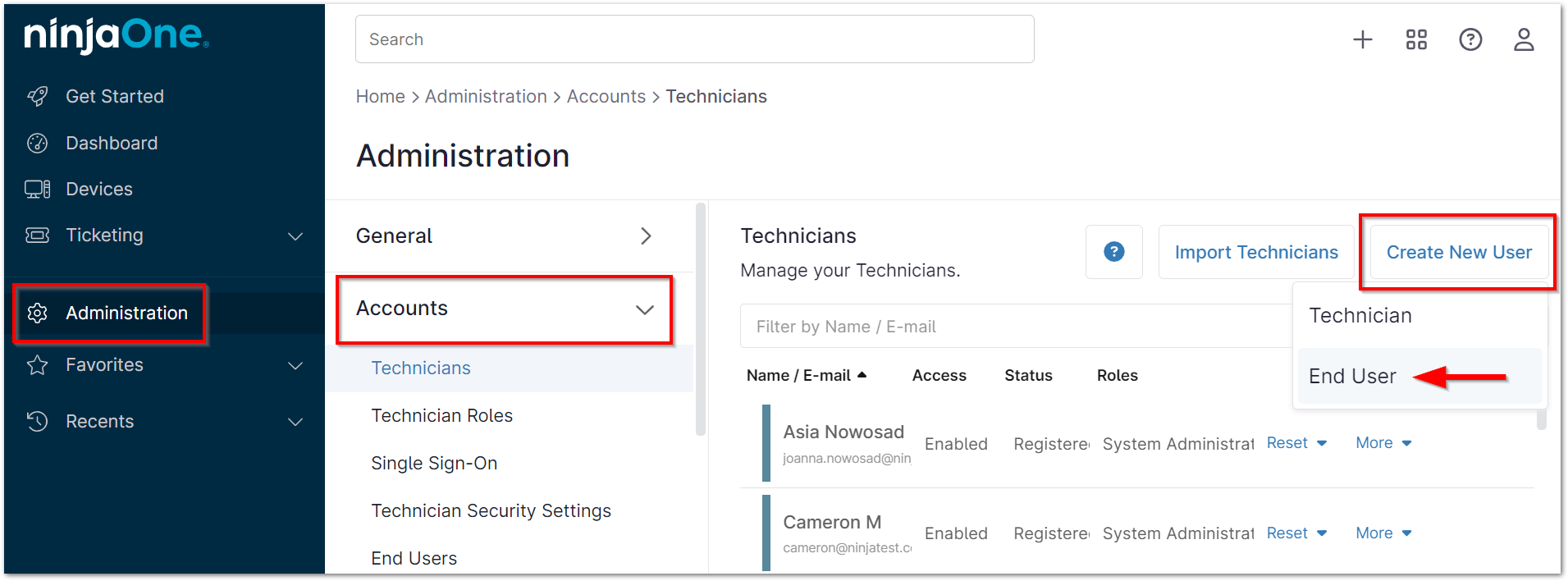This screenshot has height=581, width=1568.
Task: Go to Dashboard in sidebar
Action: pos(111,143)
